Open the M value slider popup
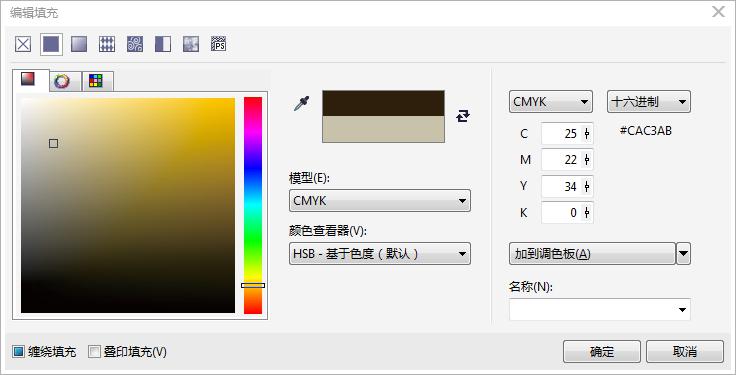Viewport: 736px width, 375px height. tap(587, 160)
